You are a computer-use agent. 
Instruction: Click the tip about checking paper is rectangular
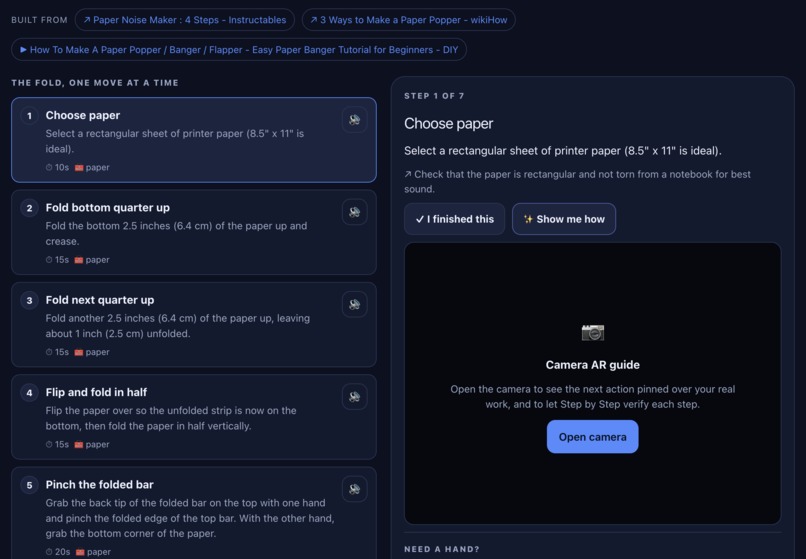577,182
